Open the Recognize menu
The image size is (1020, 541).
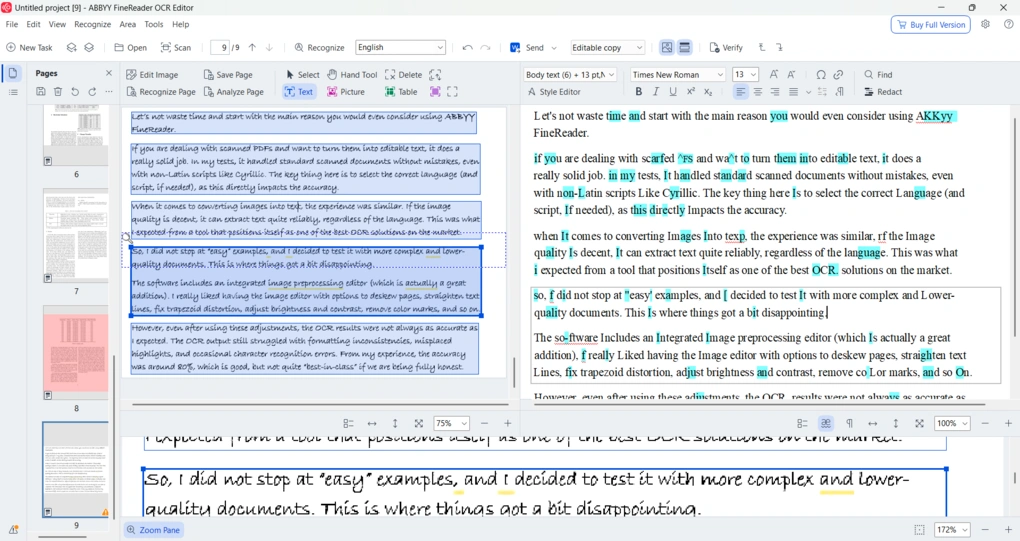tap(92, 24)
